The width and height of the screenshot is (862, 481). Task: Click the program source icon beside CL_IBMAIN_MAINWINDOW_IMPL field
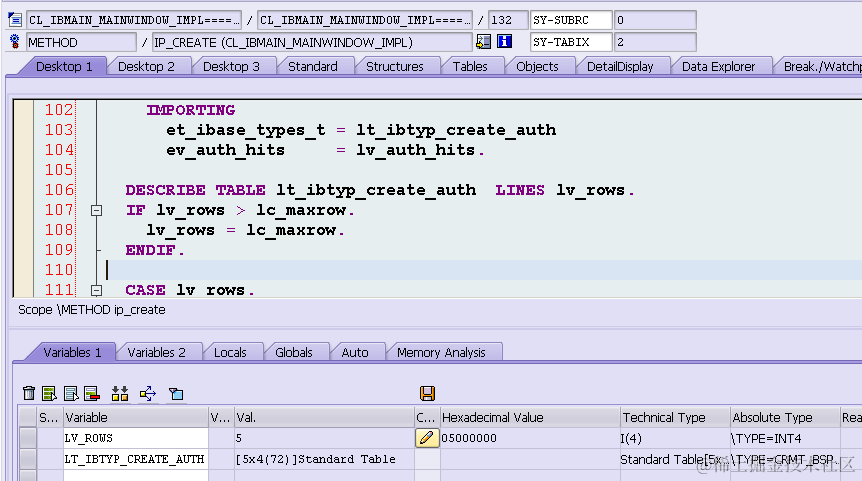(x=15, y=20)
